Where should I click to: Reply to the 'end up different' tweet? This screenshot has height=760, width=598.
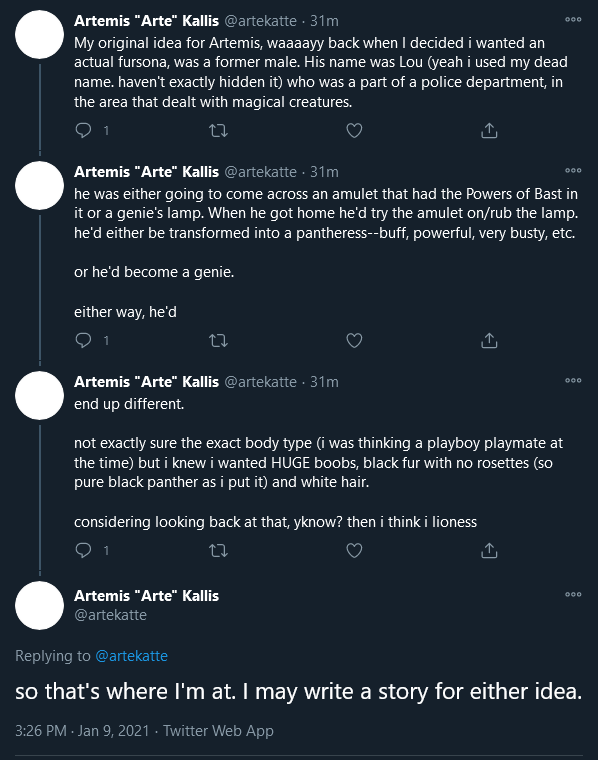click(x=83, y=550)
